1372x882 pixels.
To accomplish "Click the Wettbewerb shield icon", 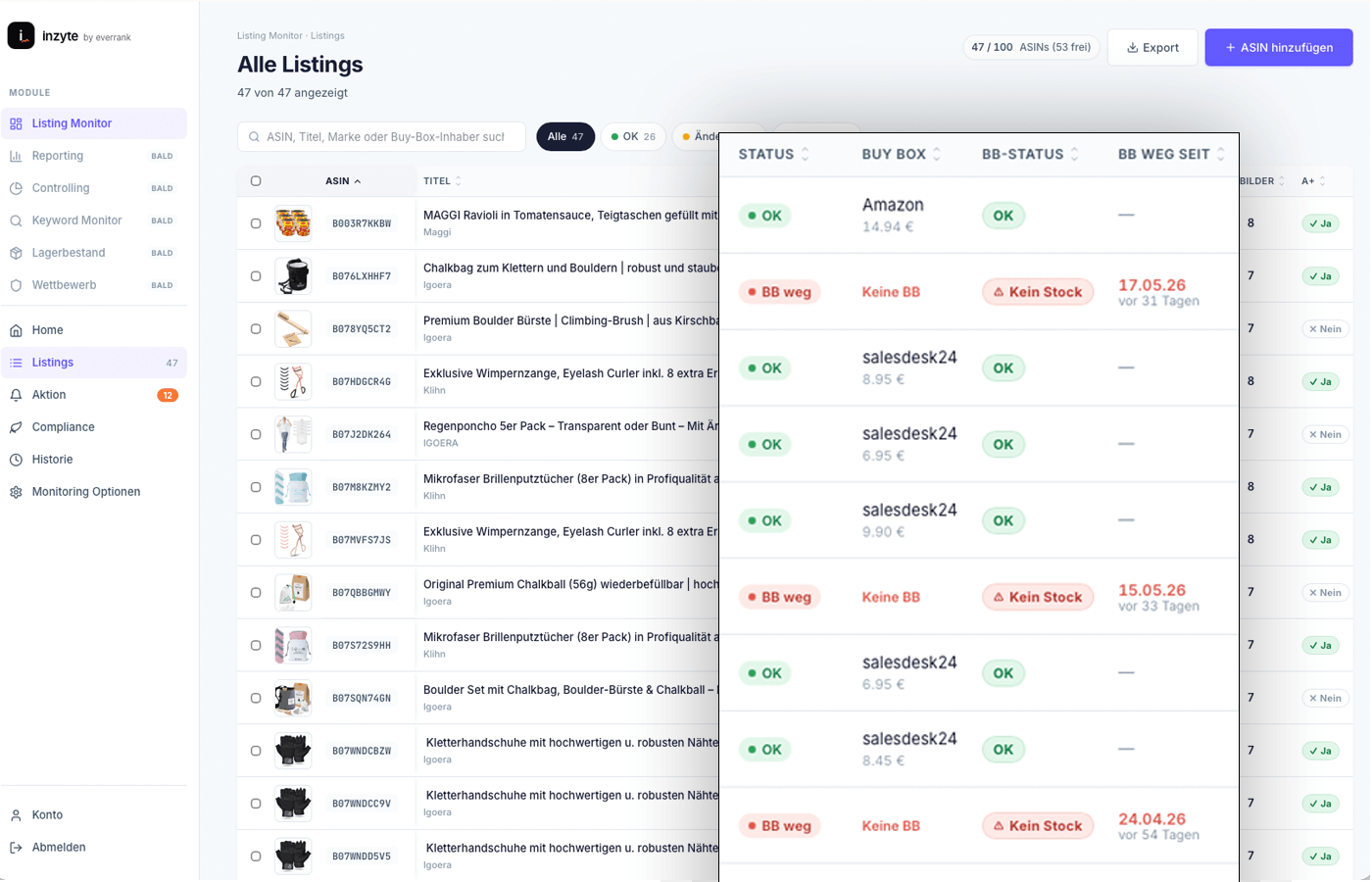I will point(16,285).
